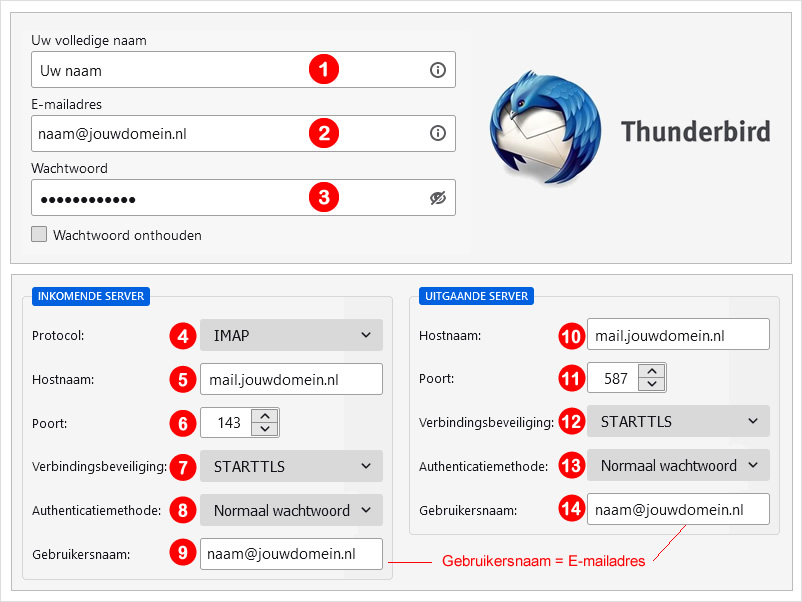
Task: Open incoming Authenticatiemethode dropdown
Action: 291,510
